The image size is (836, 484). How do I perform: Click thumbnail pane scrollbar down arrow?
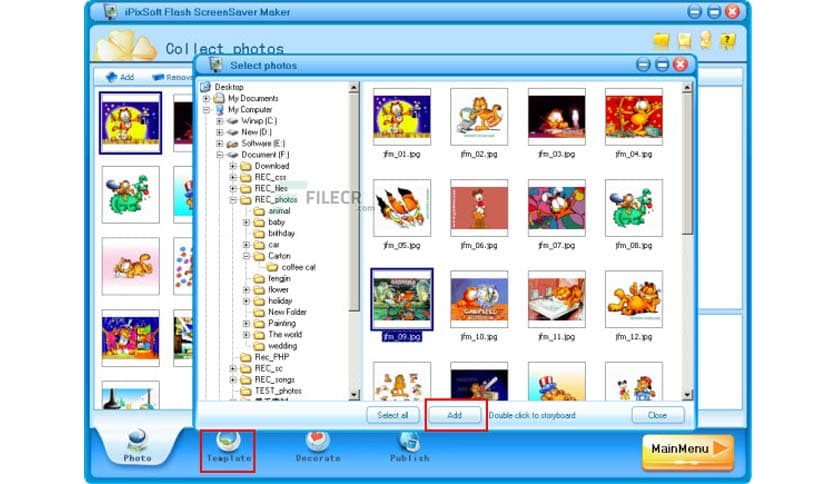[687, 395]
